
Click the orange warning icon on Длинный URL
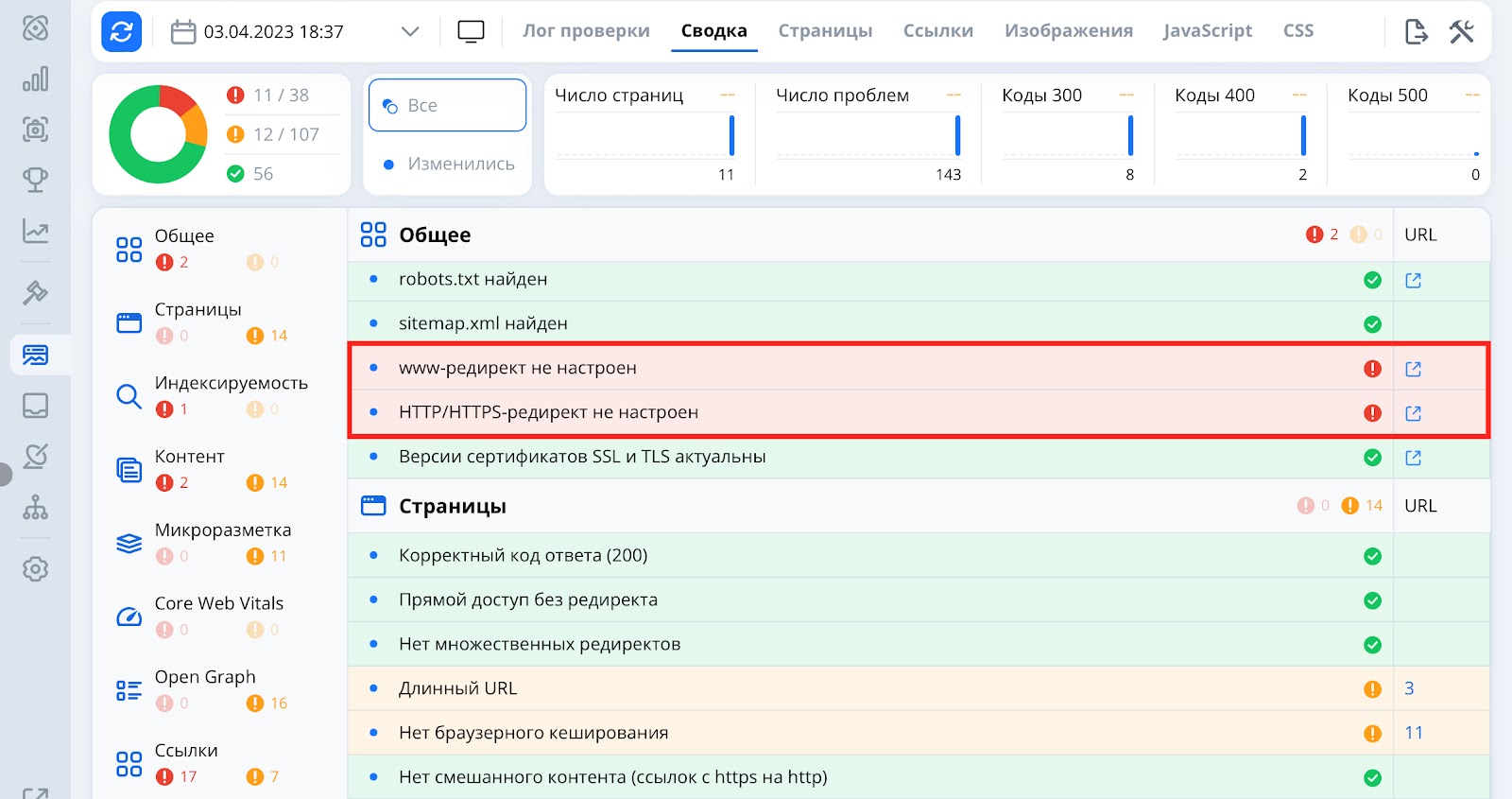click(1372, 689)
